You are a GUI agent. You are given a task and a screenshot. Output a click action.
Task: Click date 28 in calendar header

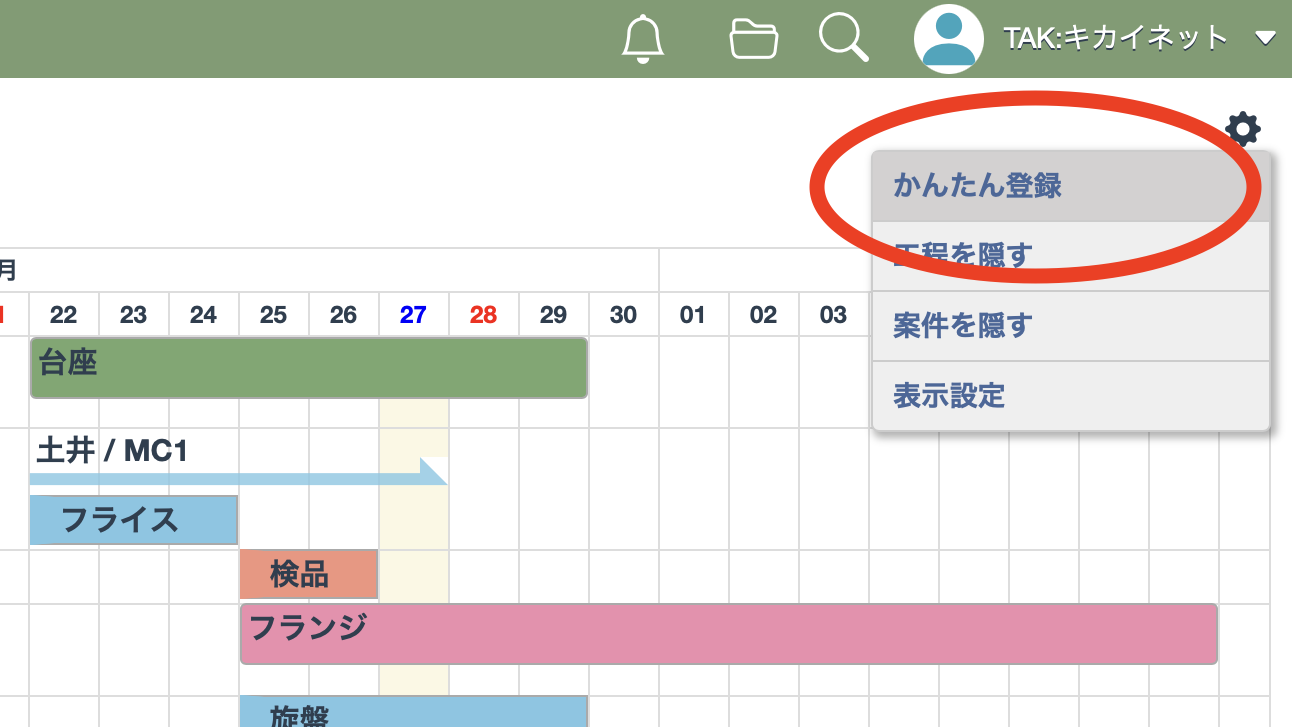pyautogui.click(x=483, y=315)
